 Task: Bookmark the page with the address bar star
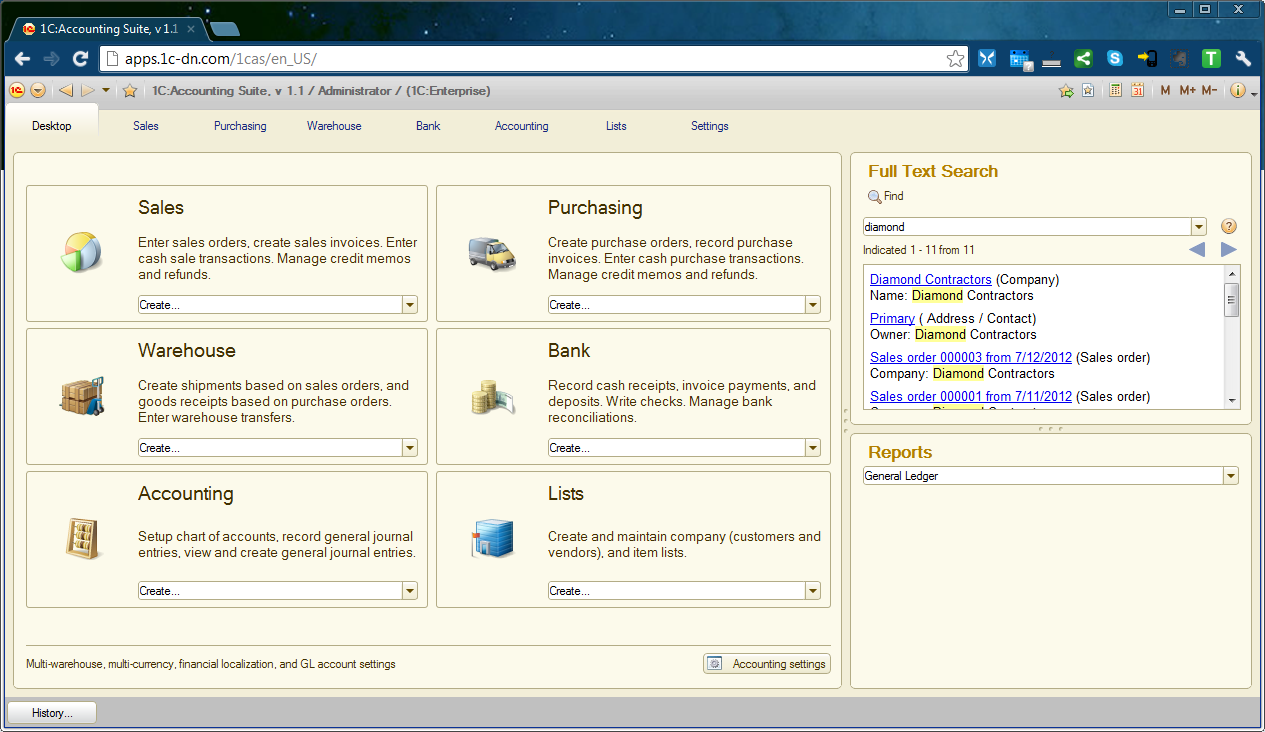[x=956, y=59]
